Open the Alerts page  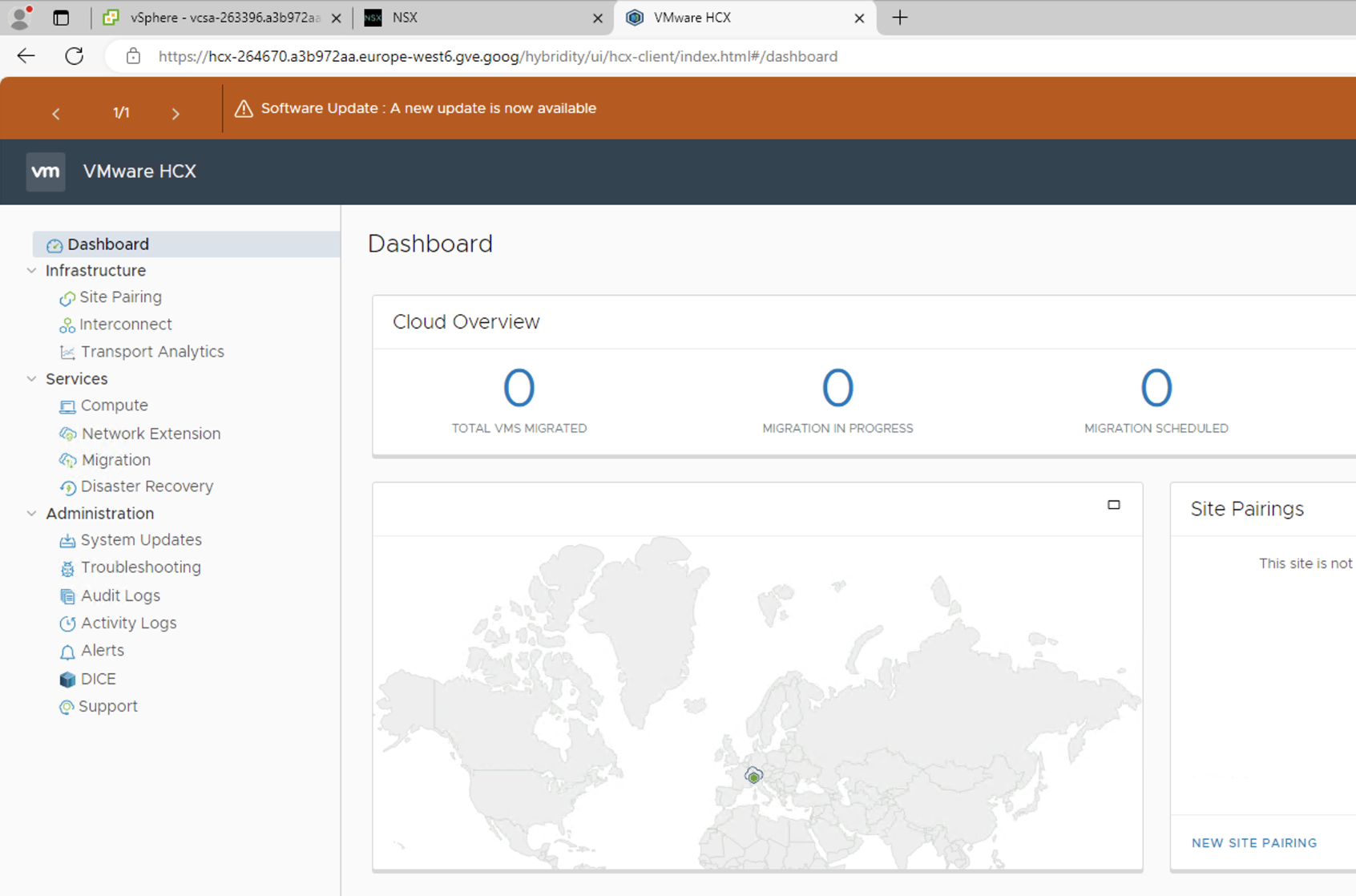(103, 651)
